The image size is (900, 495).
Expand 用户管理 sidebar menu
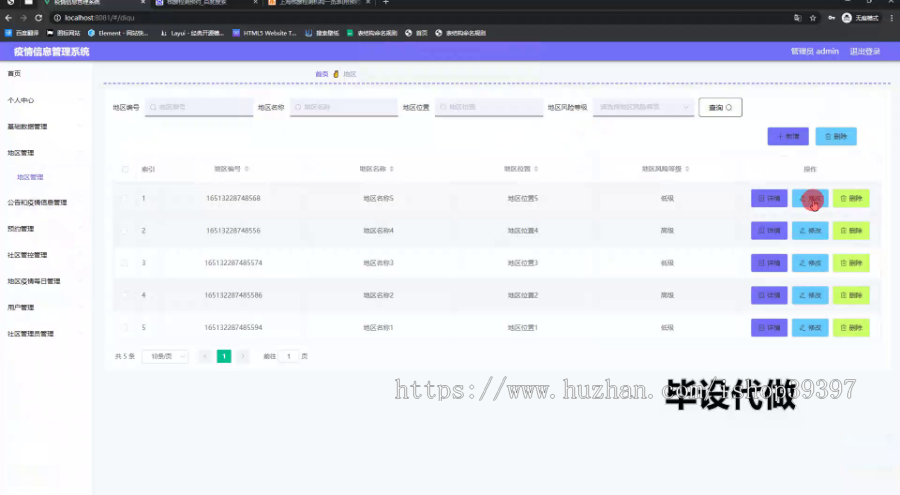tap(46, 307)
